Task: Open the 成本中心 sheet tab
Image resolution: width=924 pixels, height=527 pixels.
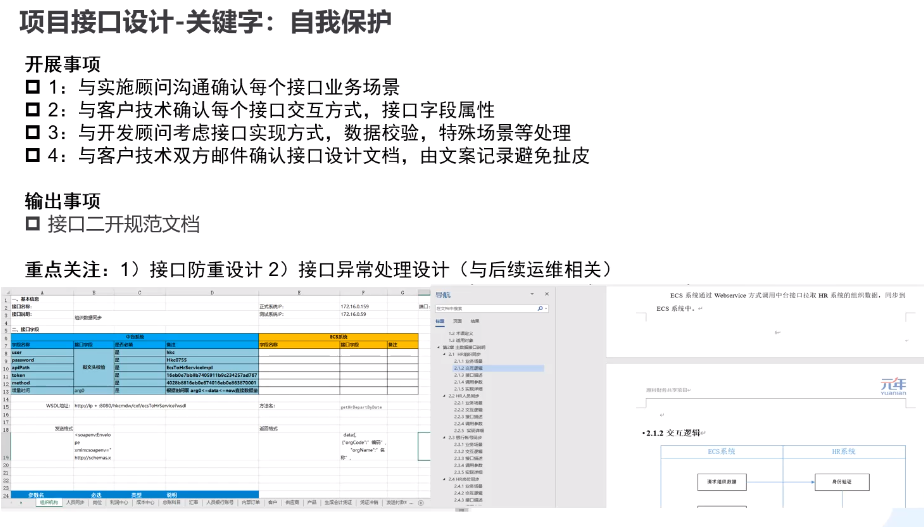Action: point(146,502)
